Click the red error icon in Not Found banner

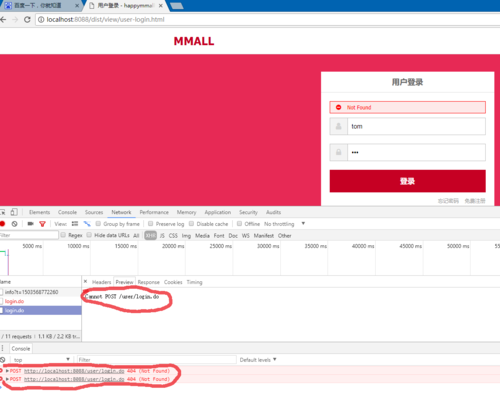338,107
